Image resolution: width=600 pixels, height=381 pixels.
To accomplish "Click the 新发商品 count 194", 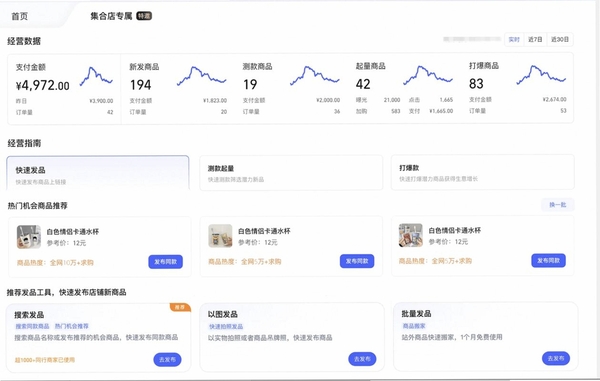I will click(140, 85).
